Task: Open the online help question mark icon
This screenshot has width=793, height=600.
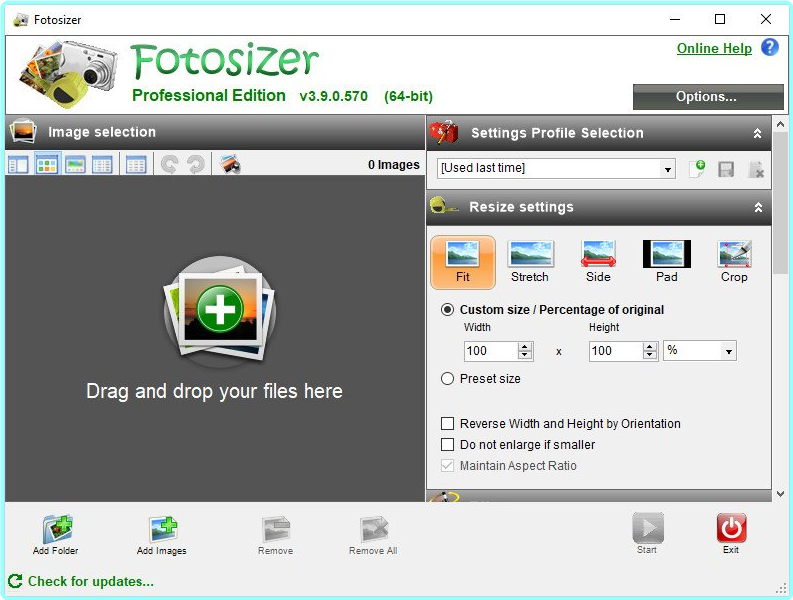Action: (x=769, y=47)
